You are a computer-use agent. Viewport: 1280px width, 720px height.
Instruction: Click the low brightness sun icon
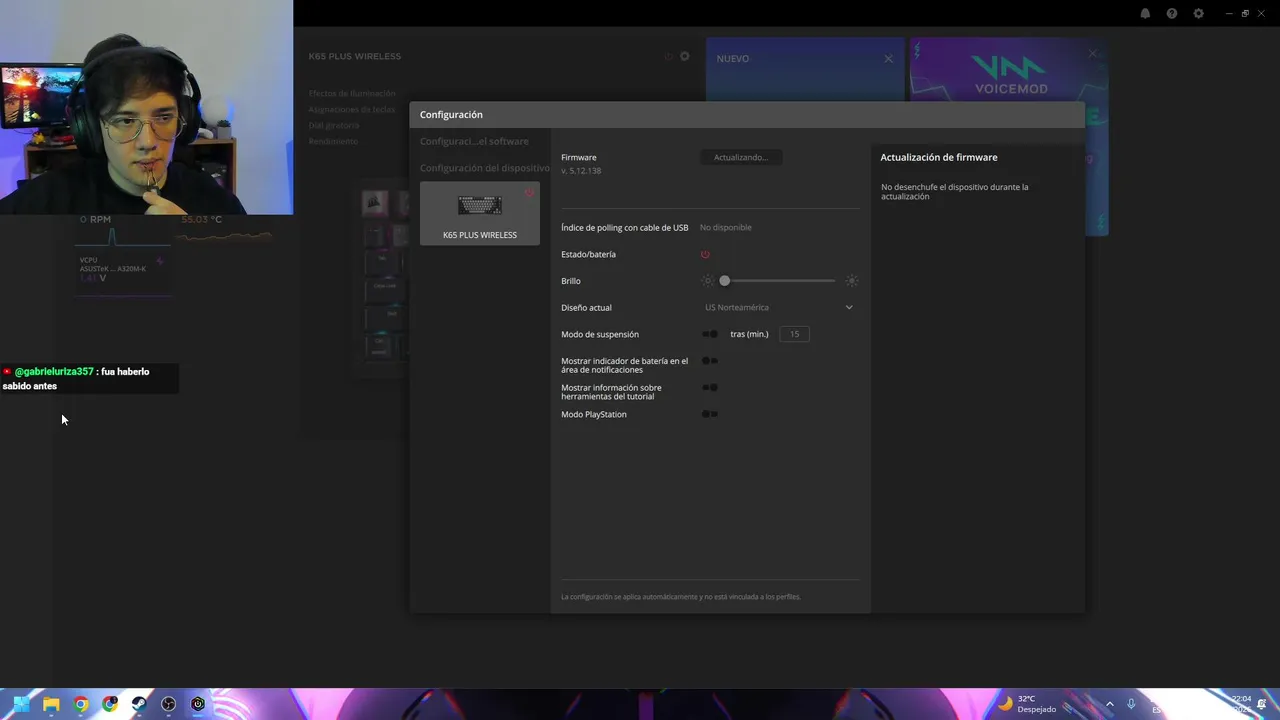[707, 281]
